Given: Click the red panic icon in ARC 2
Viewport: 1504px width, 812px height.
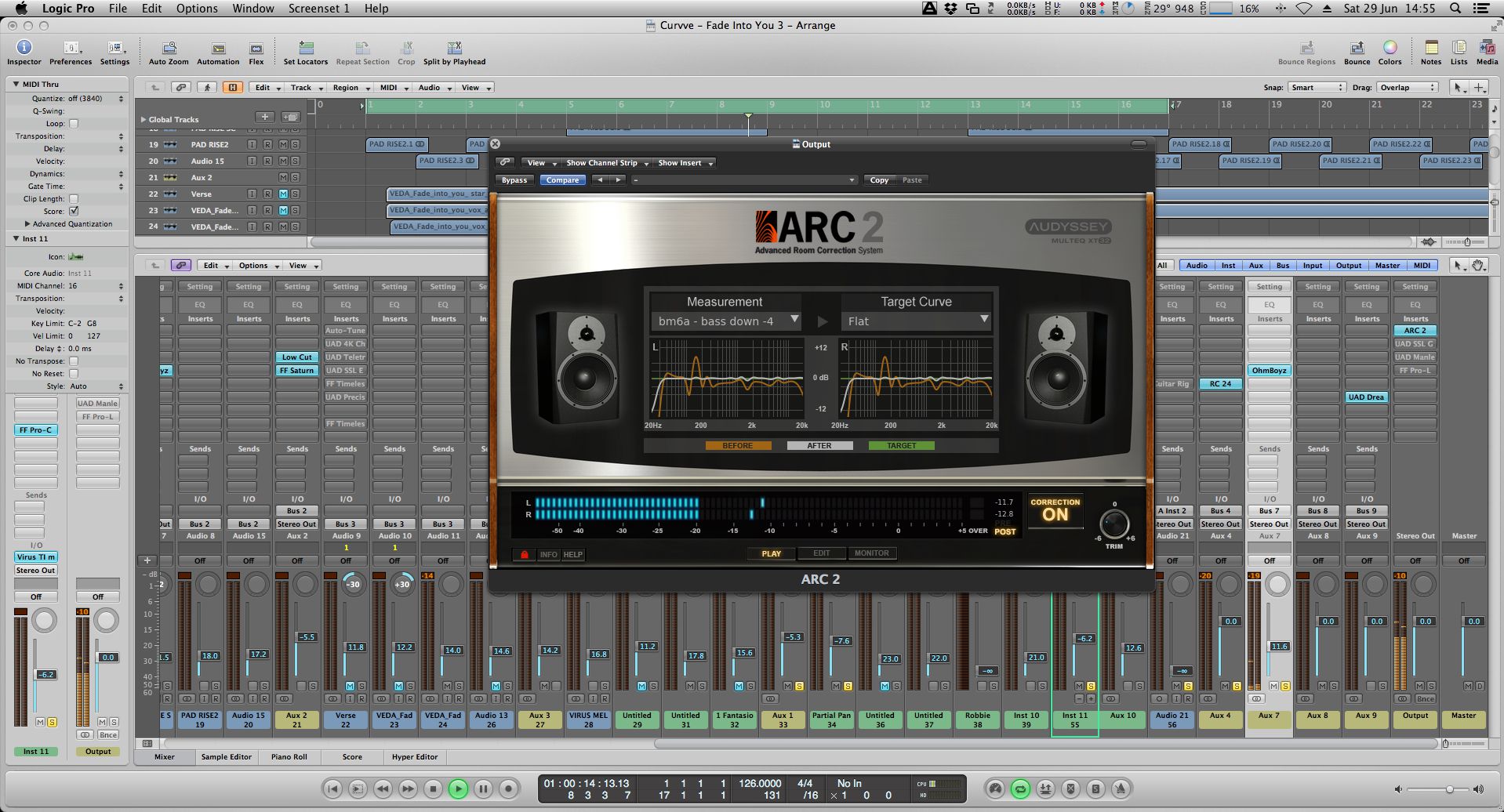Looking at the screenshot, I should [524, 554].
